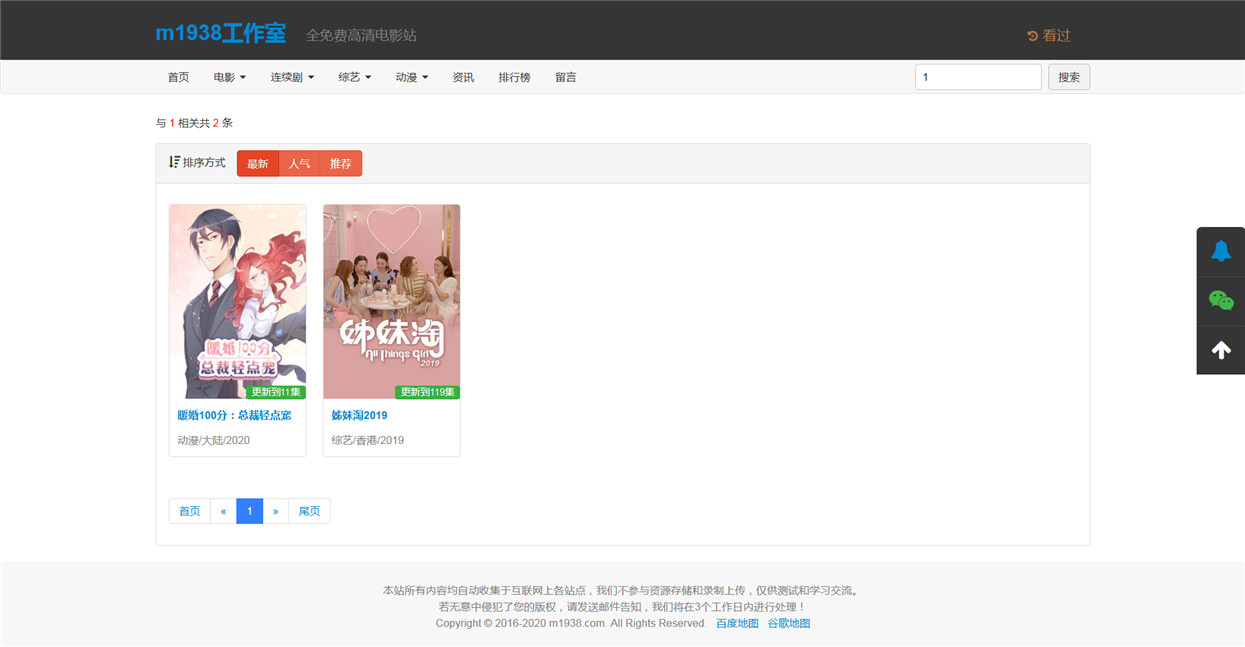The height and width of the screenshot is (647, 1245).
Task: Sort results by 推荐
Action: pos(341,163)
